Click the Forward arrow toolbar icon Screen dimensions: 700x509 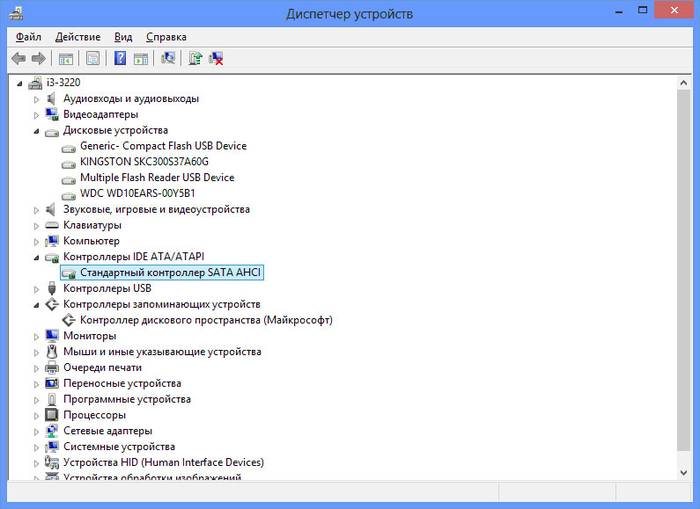[38, 59]
